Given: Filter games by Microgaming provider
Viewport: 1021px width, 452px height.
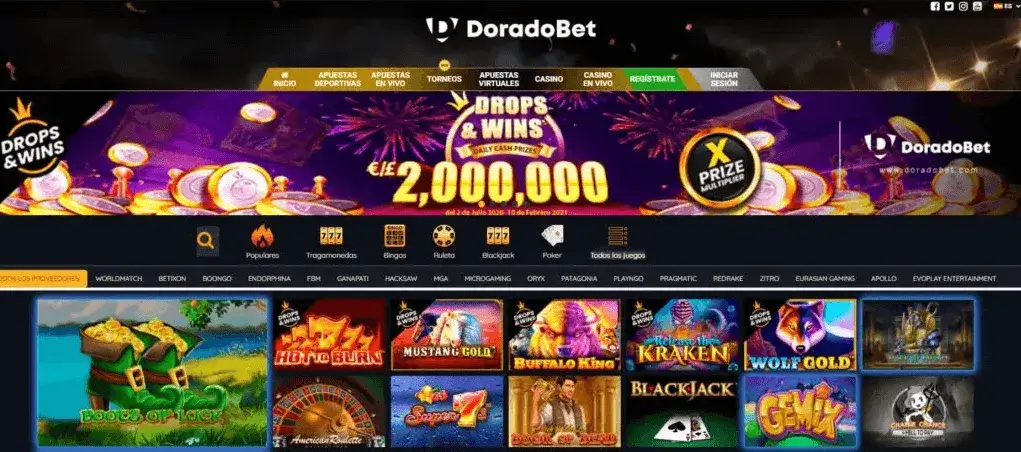Looking at the screenshot, I should [488, 278].
